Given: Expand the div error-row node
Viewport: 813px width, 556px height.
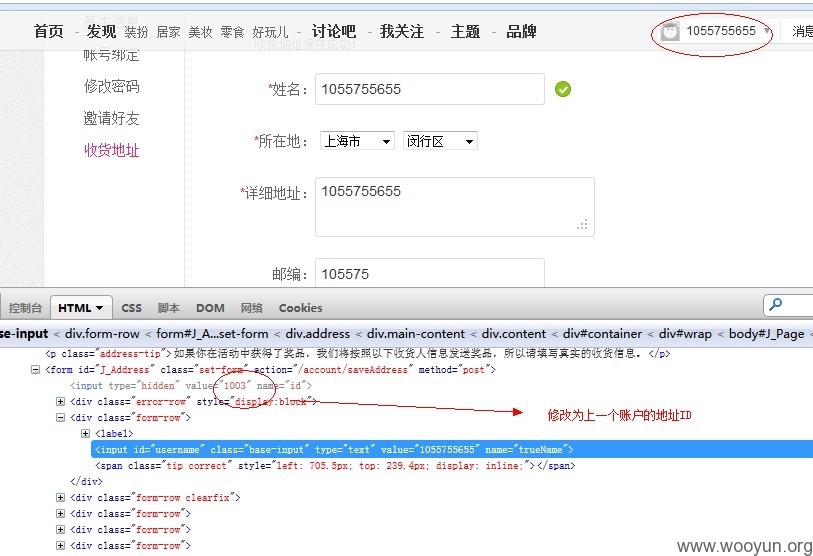Looking at the screenshot, I should tap(60, 401).
